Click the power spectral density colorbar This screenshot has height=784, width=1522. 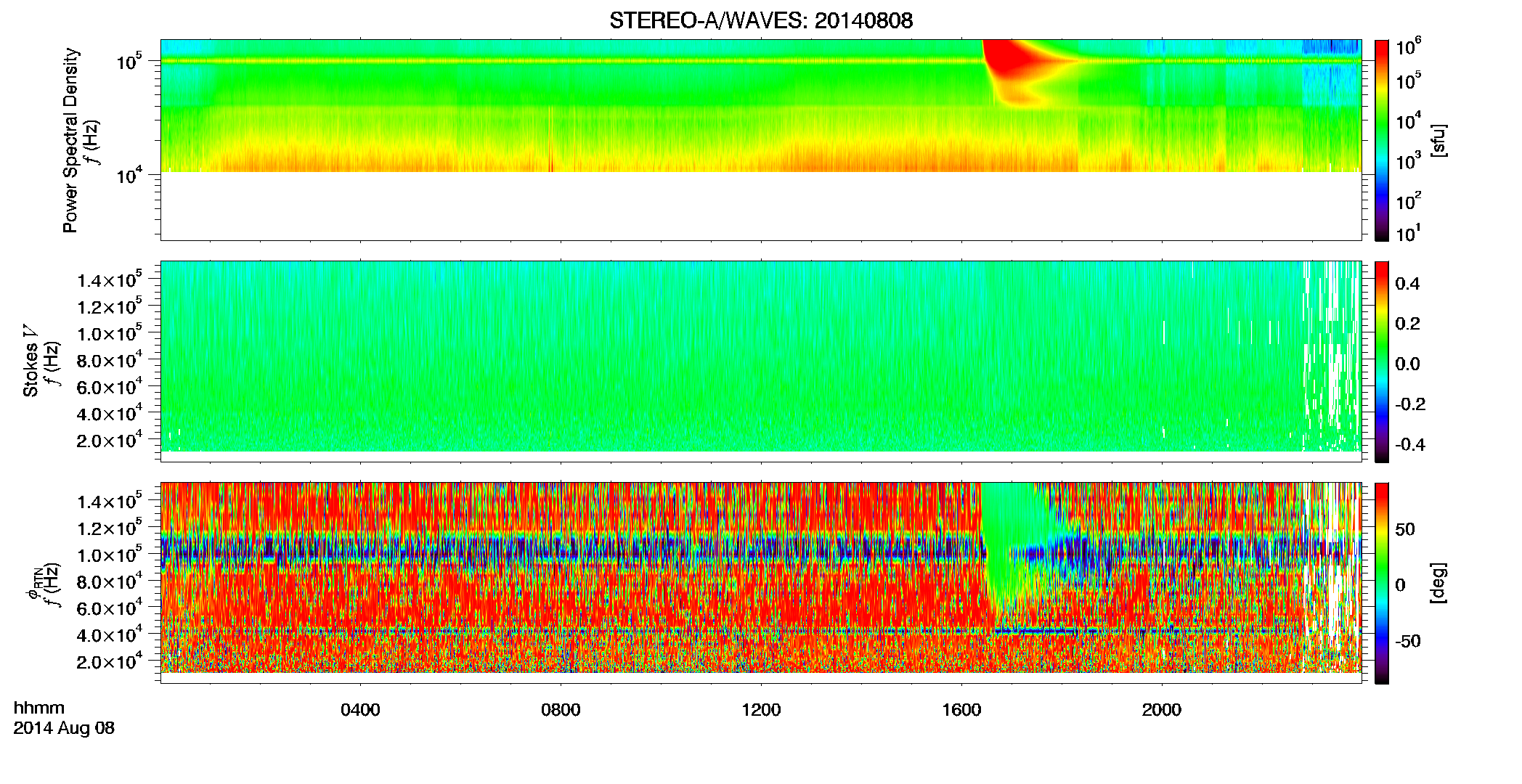coord(1382,140)
